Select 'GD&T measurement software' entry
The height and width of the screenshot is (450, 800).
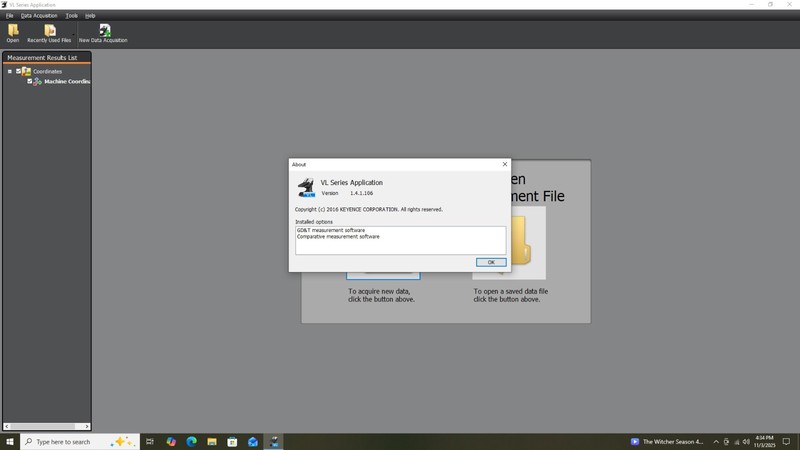pyautogui.click(x=331, y=231)
